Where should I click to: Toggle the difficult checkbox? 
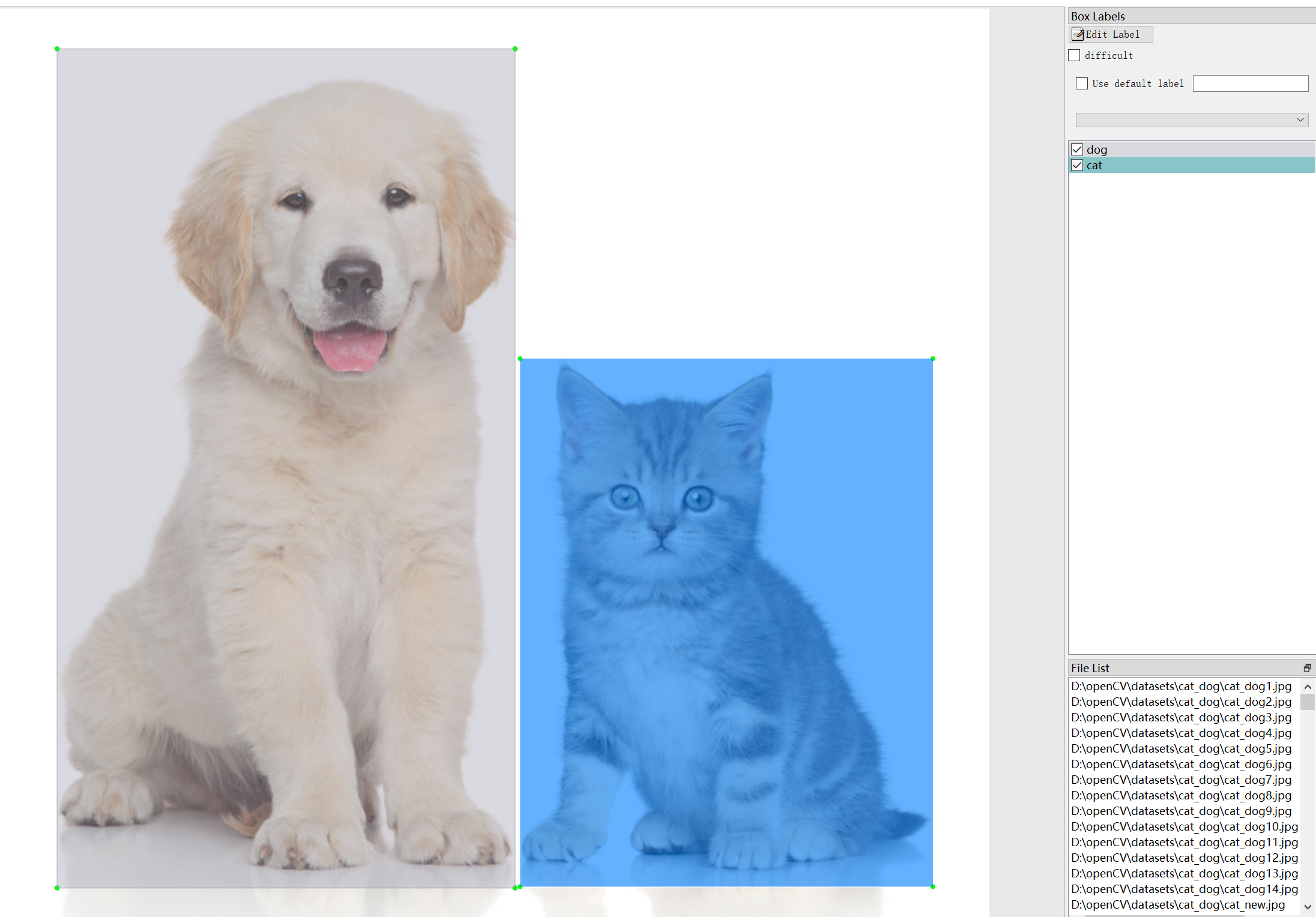tap(1075, 55)
